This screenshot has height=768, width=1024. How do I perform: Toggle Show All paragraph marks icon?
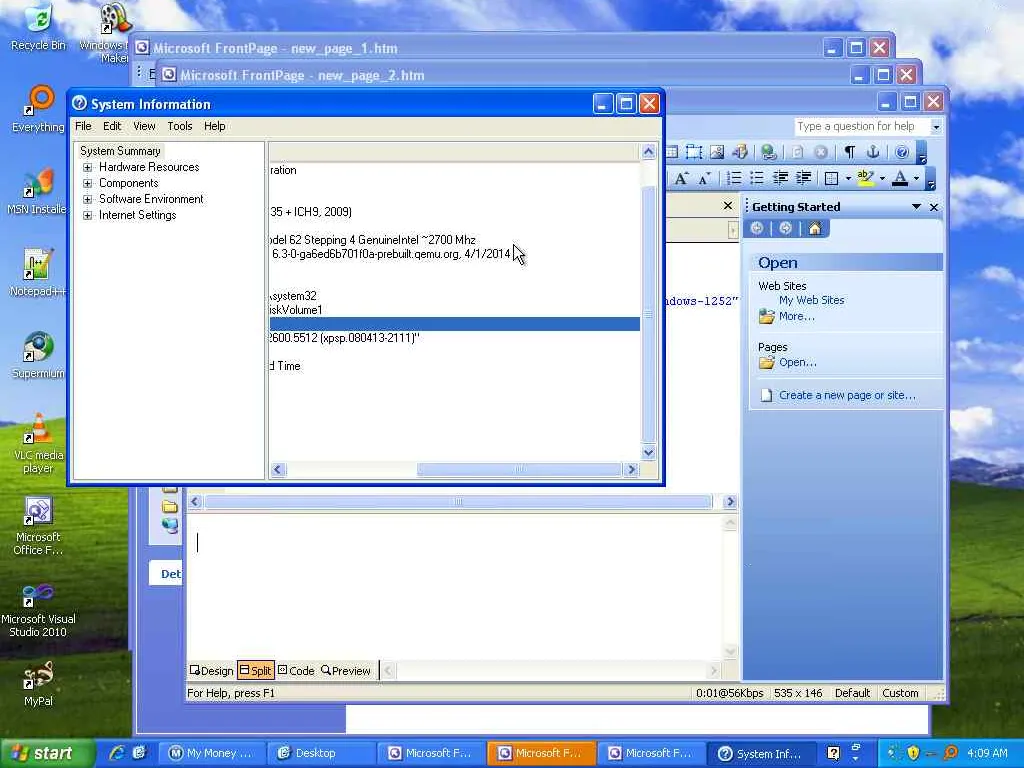(x=850, y=152)
